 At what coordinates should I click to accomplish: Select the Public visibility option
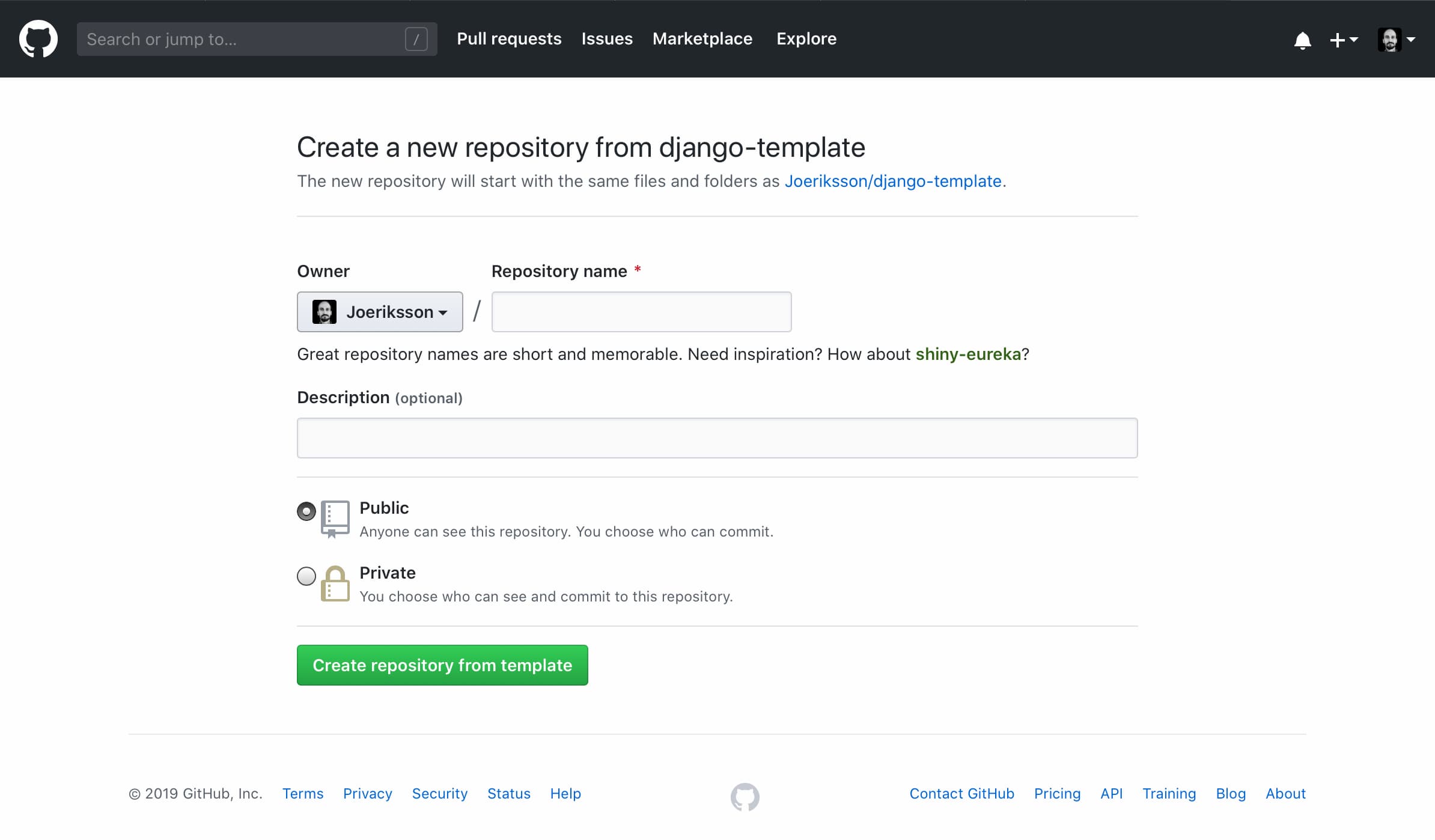(306, 511)
